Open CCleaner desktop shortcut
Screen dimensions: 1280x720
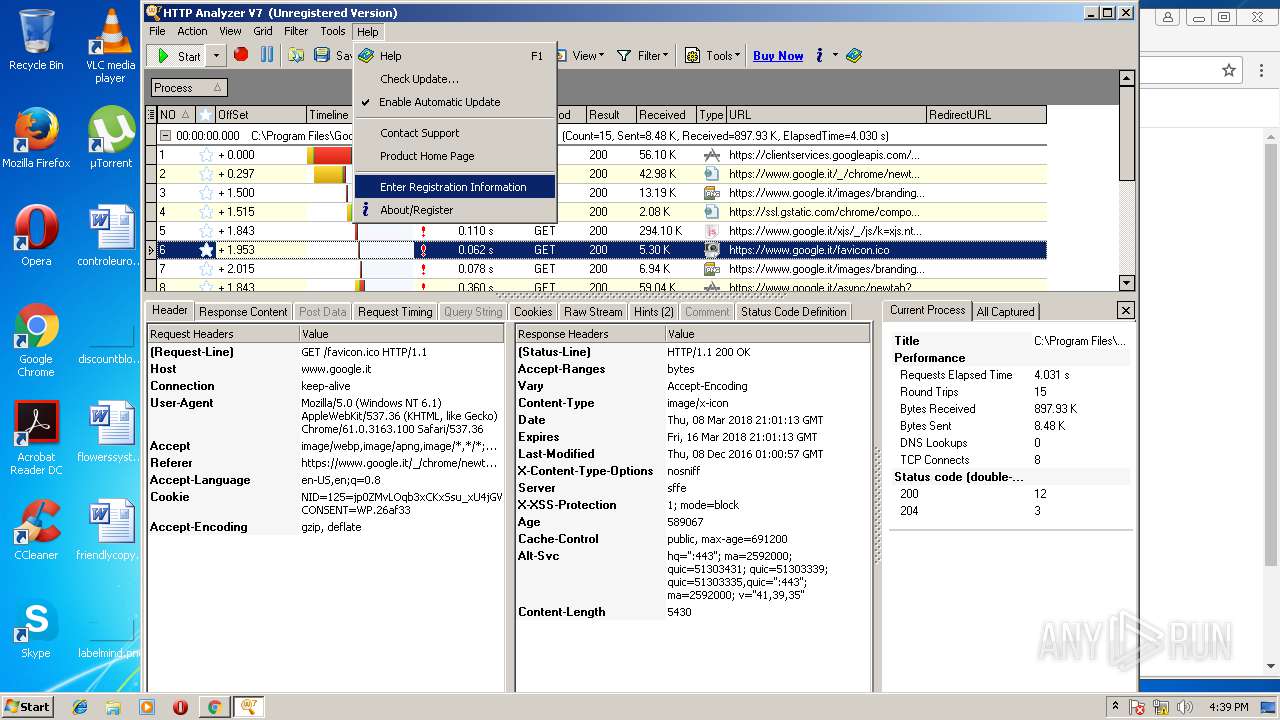[36, 529]
